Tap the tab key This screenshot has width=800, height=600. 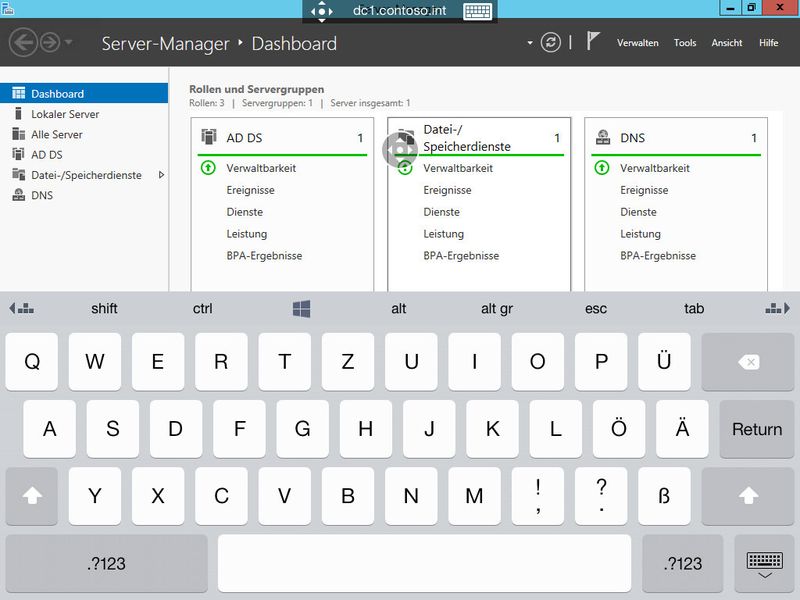point(694,308)
